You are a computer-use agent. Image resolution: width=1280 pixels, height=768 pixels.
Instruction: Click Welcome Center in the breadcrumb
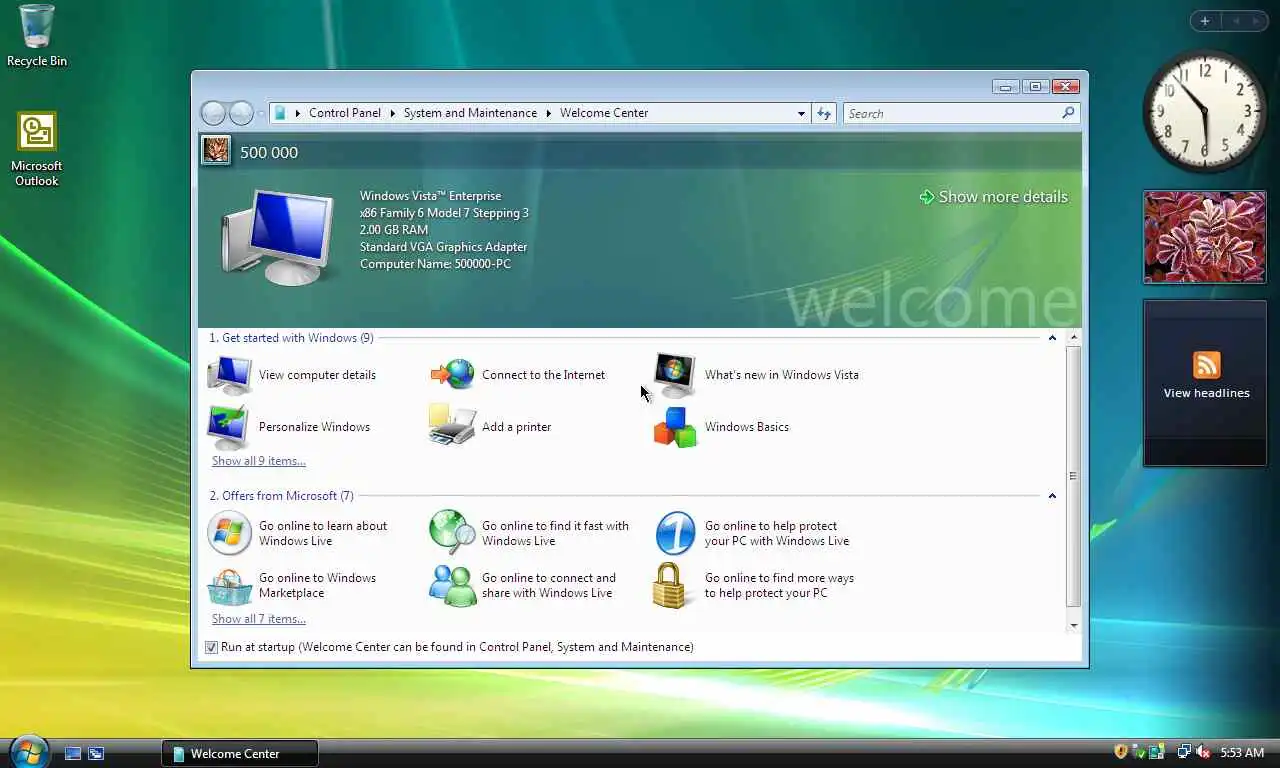pos(604,113)
